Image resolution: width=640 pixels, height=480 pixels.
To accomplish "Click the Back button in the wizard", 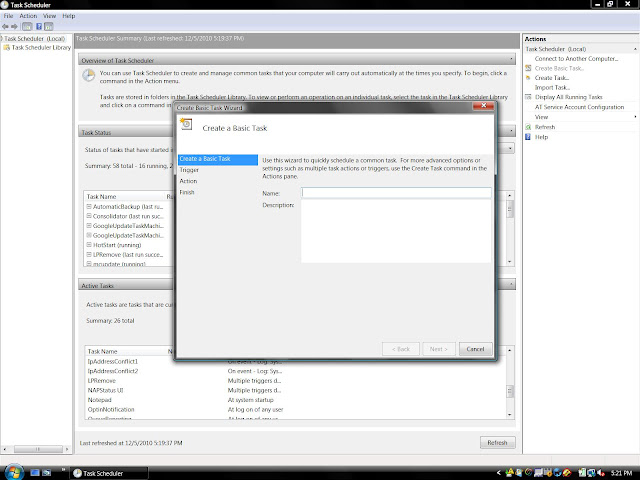I will (x=401, y=349).
